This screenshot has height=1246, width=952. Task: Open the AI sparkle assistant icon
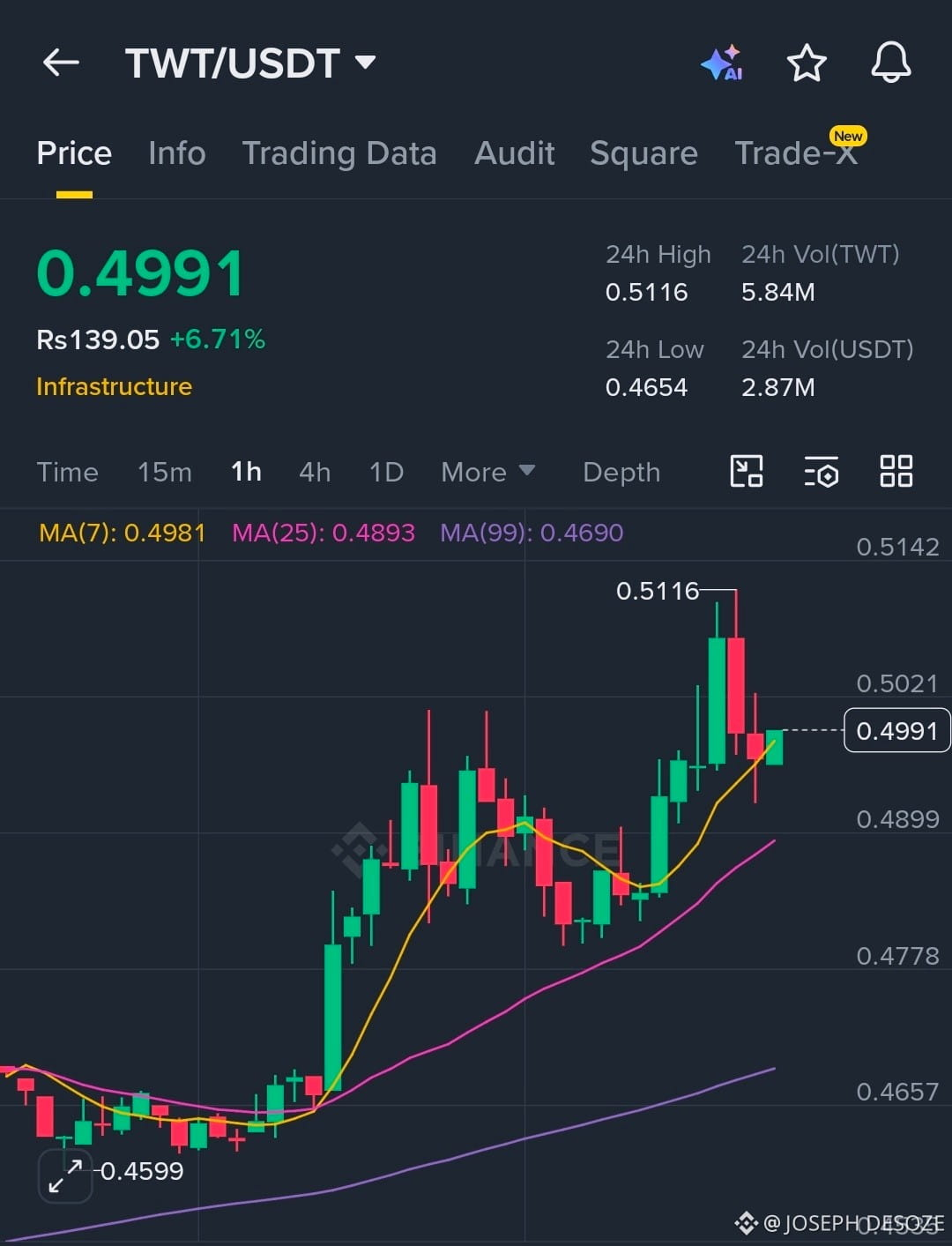(x=721, y=63)
